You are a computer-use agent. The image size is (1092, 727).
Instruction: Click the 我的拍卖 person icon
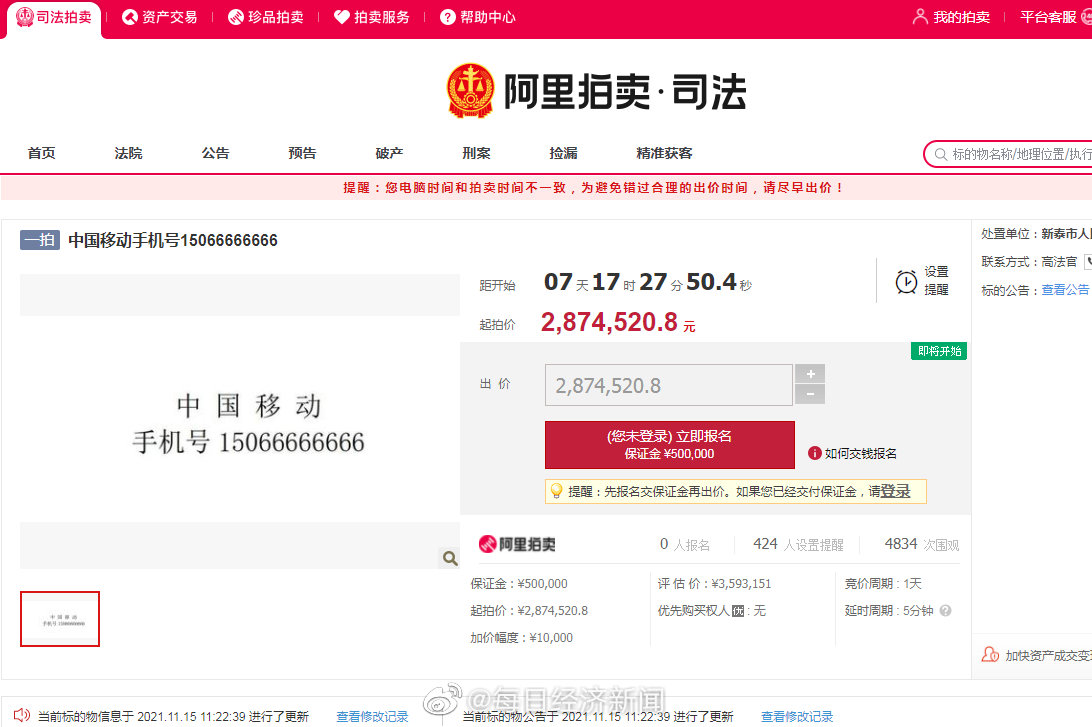coord(918,16)
